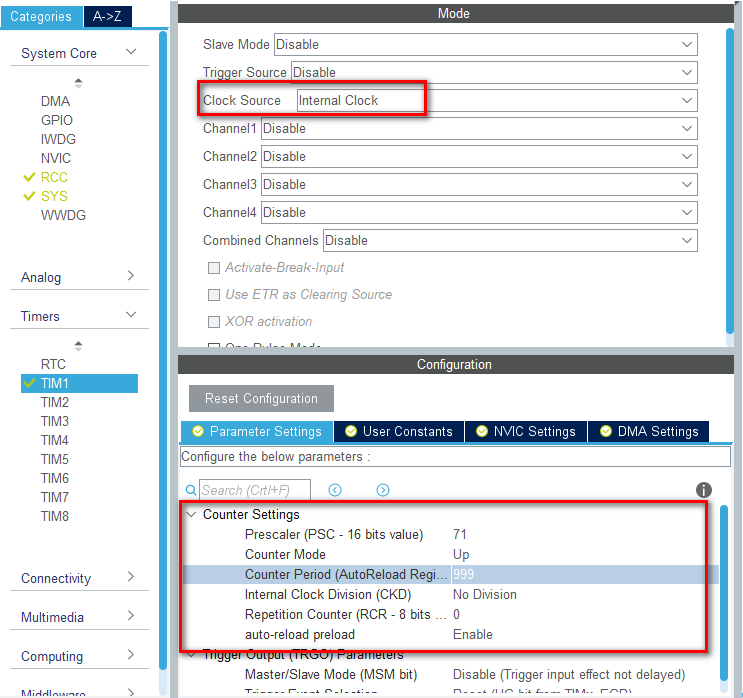The height and width of the screenshot is (698, 743).
Task: Select TIM6 in Timers list
Action: click(55, 478)
